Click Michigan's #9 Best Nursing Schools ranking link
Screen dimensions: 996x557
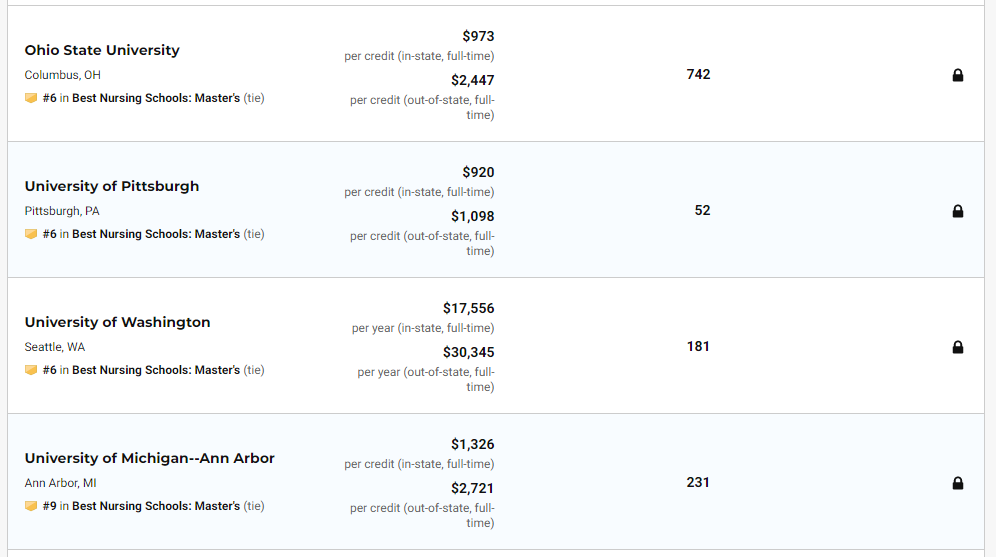tap(155, 506)
